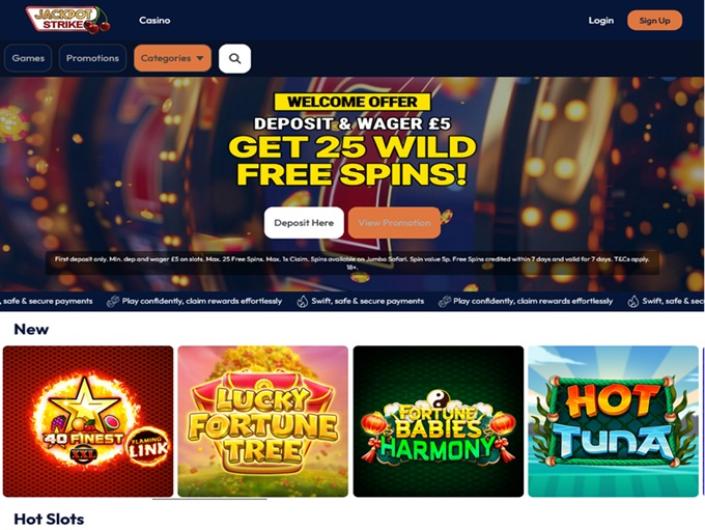Open the Casino menu item
The height and width of the screenshot is (530, 705).
point(155,20)
